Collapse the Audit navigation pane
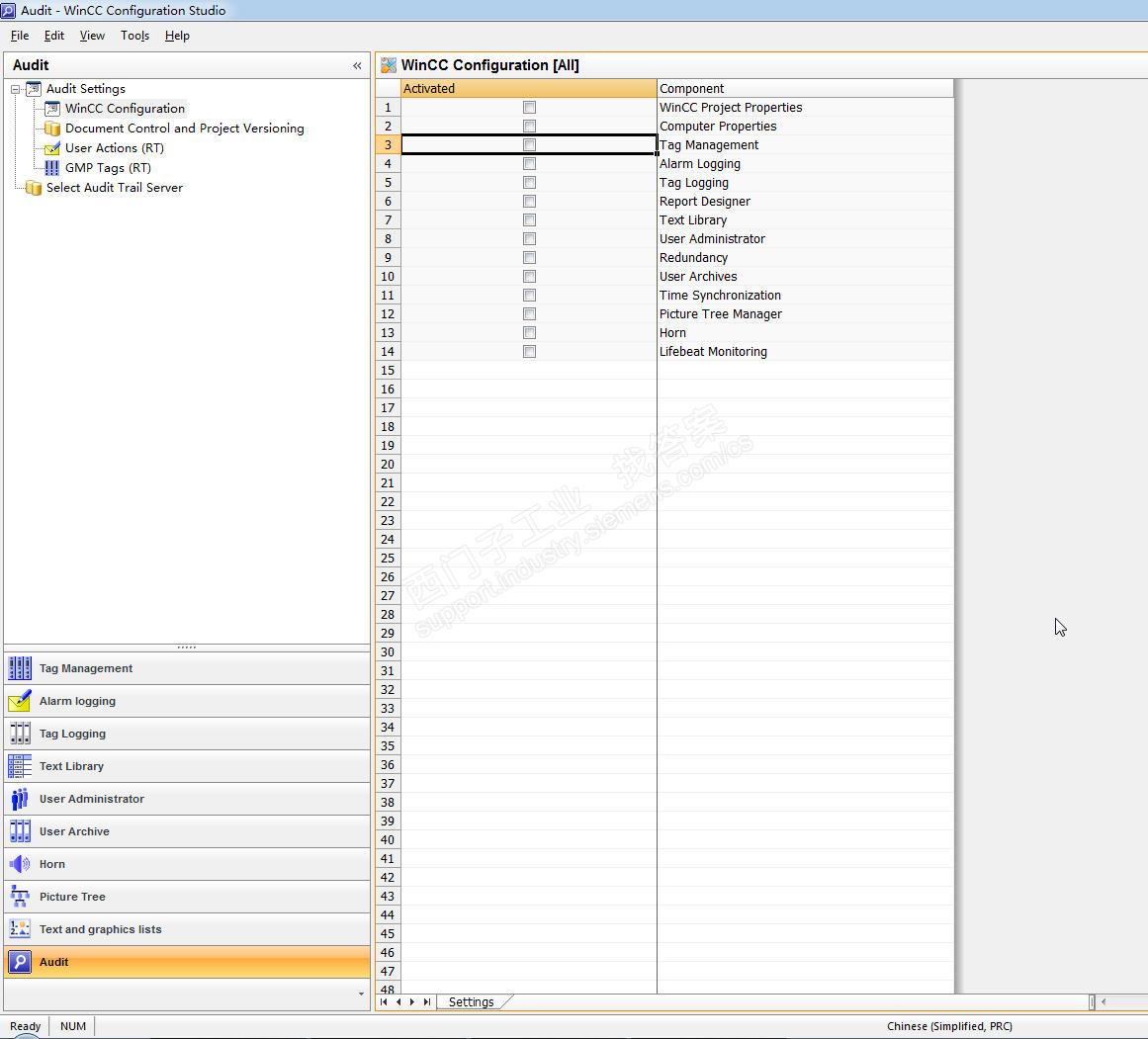The width and height of the screenshot is (1148, 1039). [x=357, y=66]
